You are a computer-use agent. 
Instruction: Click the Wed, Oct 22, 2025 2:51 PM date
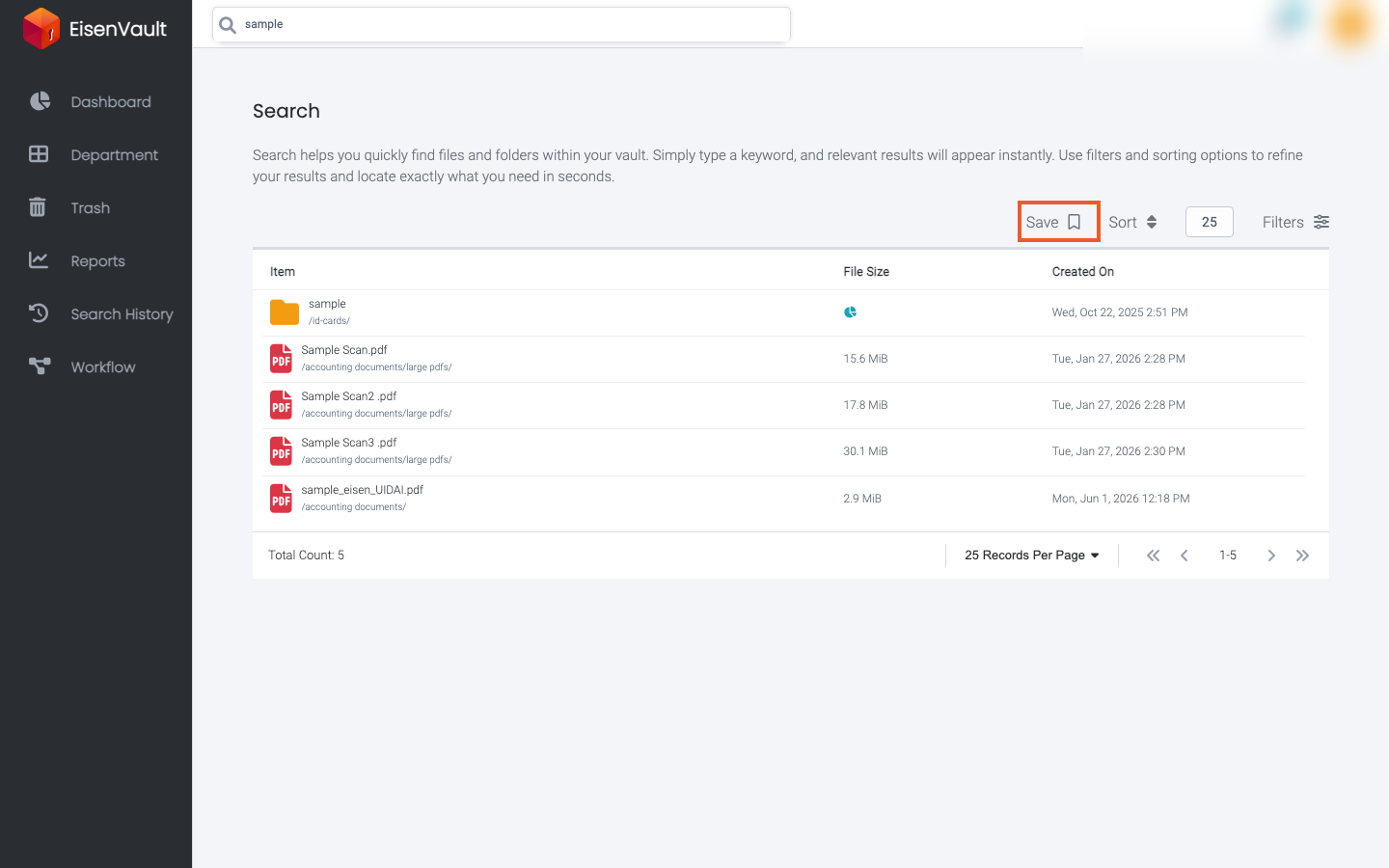tap(1120, 312)
